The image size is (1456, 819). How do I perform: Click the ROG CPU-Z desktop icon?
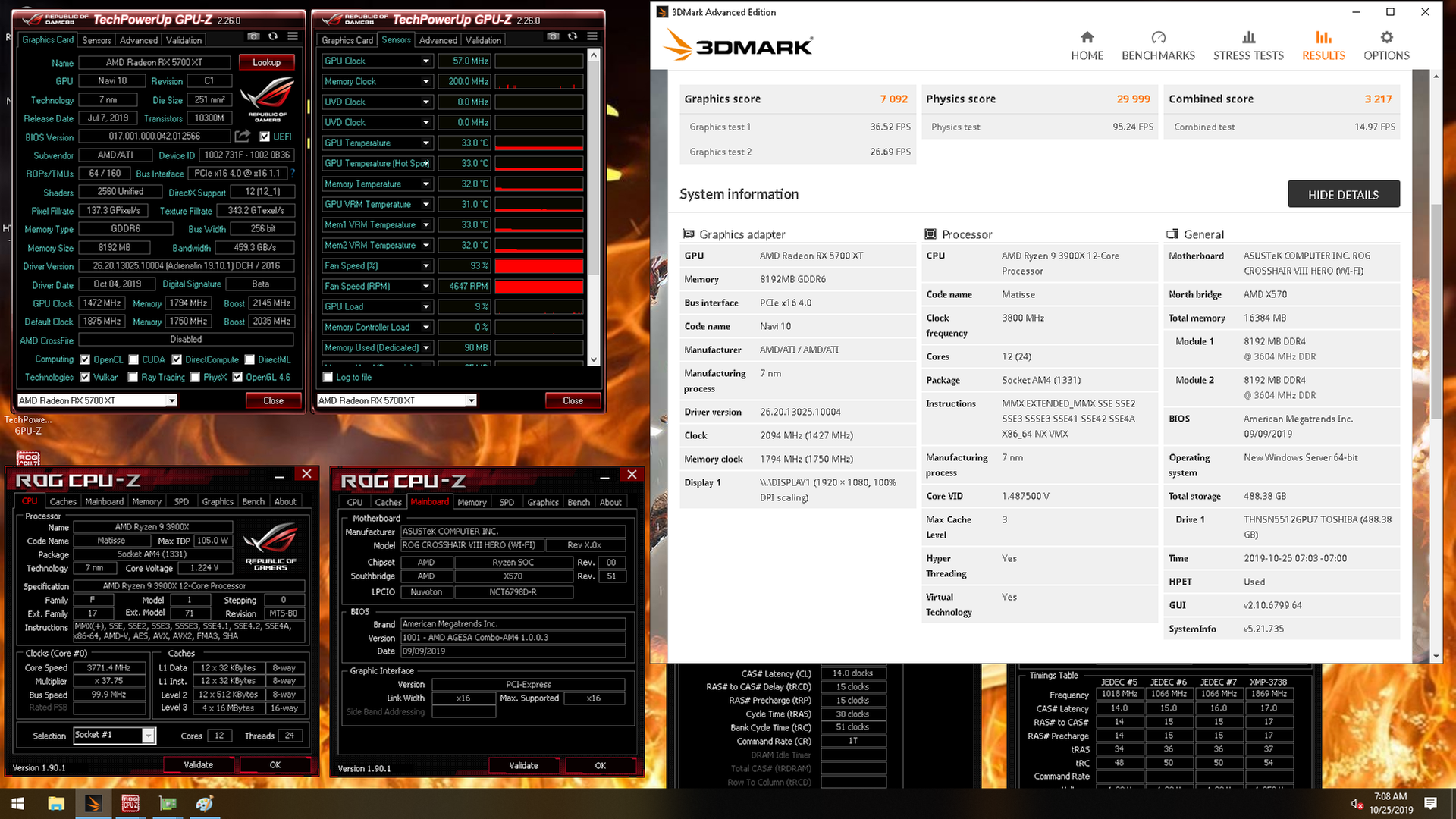[x=28, y=457]
